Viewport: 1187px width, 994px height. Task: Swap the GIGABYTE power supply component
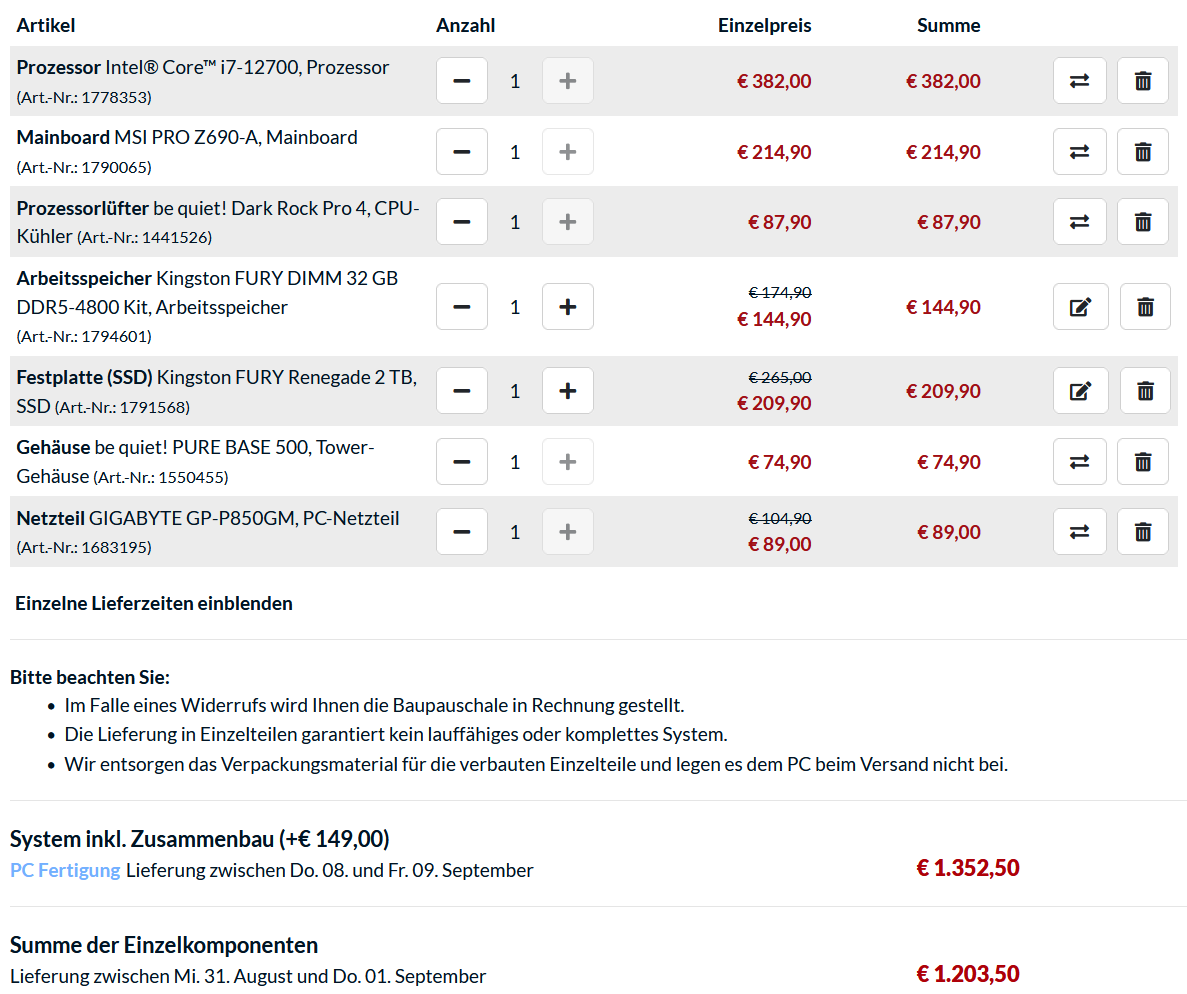pos(1079,532)
